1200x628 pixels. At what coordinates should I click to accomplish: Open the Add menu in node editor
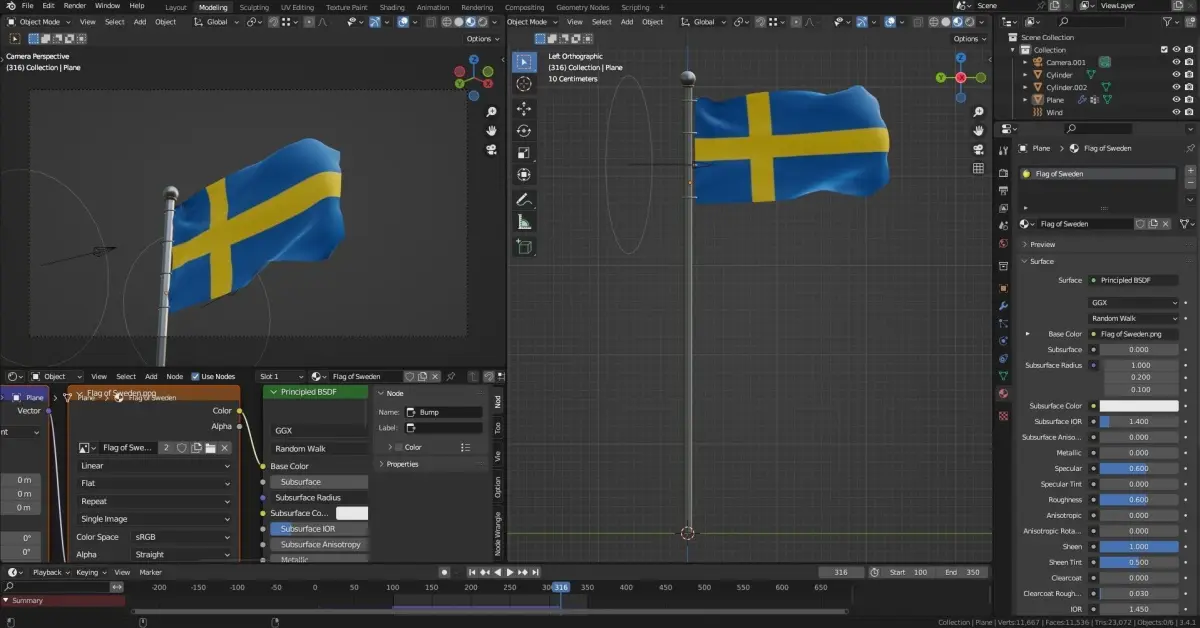[151, 376]
